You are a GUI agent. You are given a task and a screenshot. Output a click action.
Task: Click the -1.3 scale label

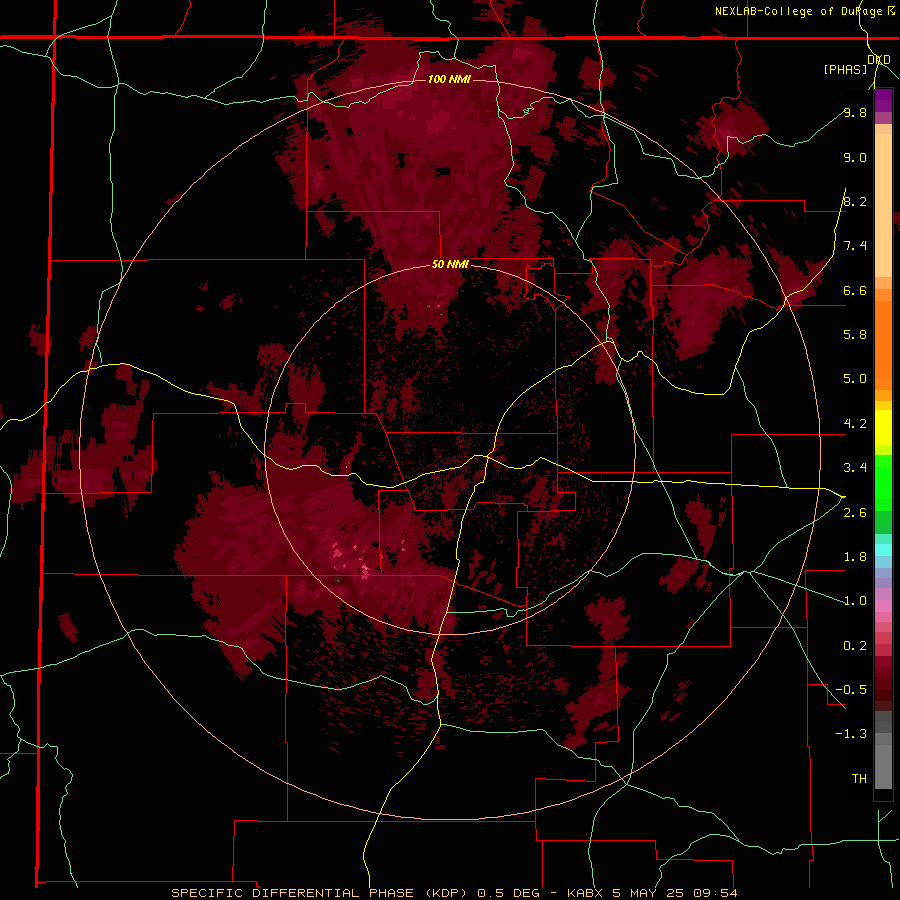(851, 734)
